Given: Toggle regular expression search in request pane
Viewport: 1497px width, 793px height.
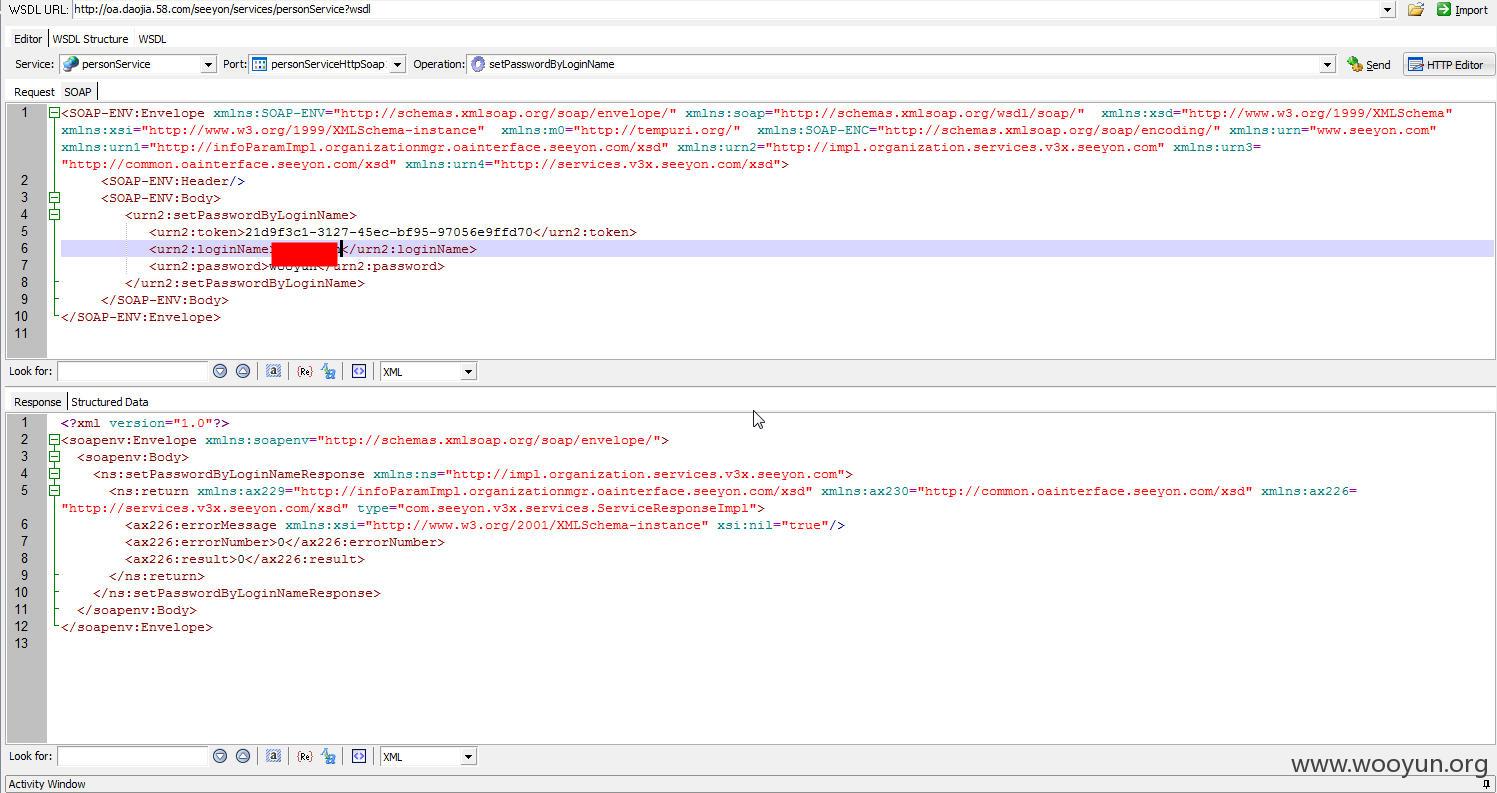Looking at the screenshot, I should [x=304, y=371].
